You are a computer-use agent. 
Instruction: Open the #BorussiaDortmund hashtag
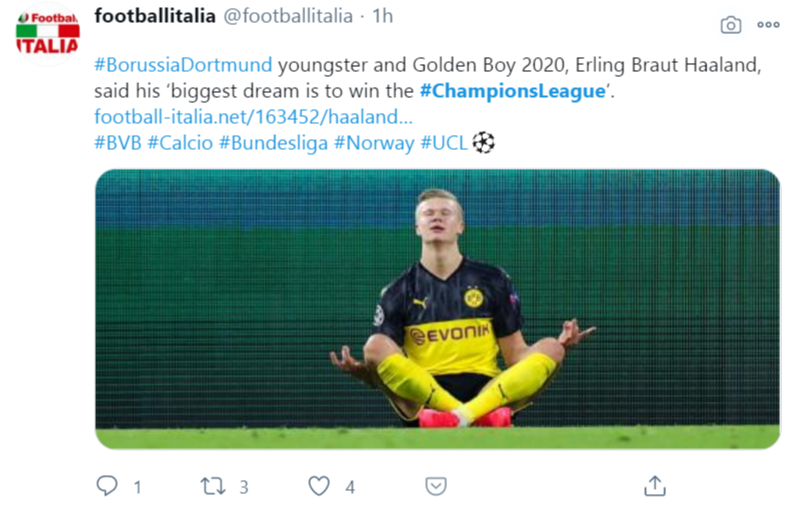tap(183, 66)
